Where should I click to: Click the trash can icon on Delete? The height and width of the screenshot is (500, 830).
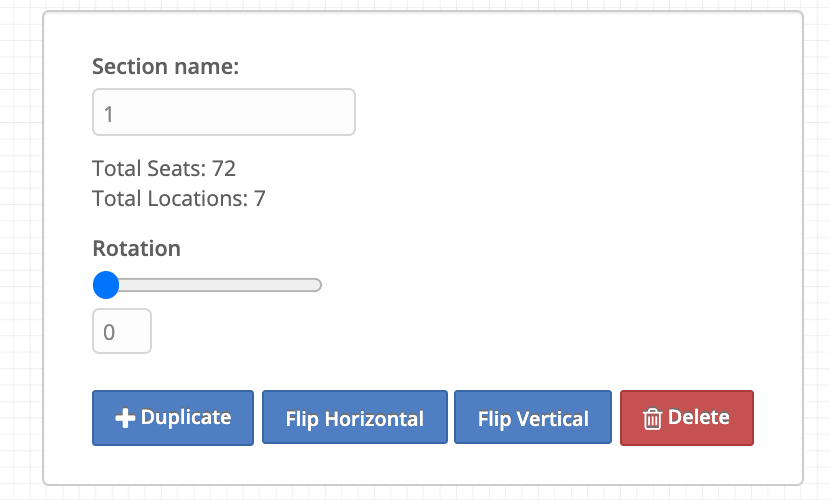coord(652,419)
